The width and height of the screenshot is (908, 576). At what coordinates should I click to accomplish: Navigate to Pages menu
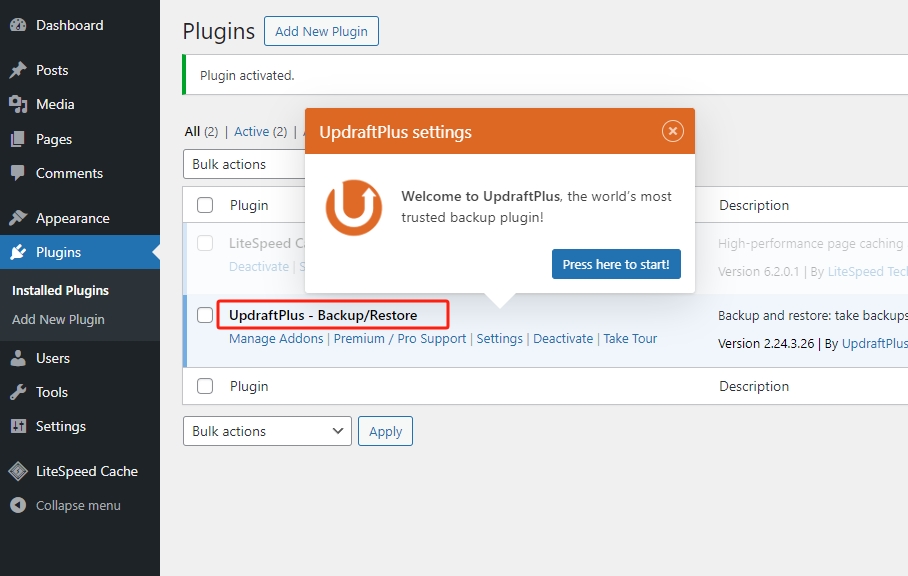54,139
